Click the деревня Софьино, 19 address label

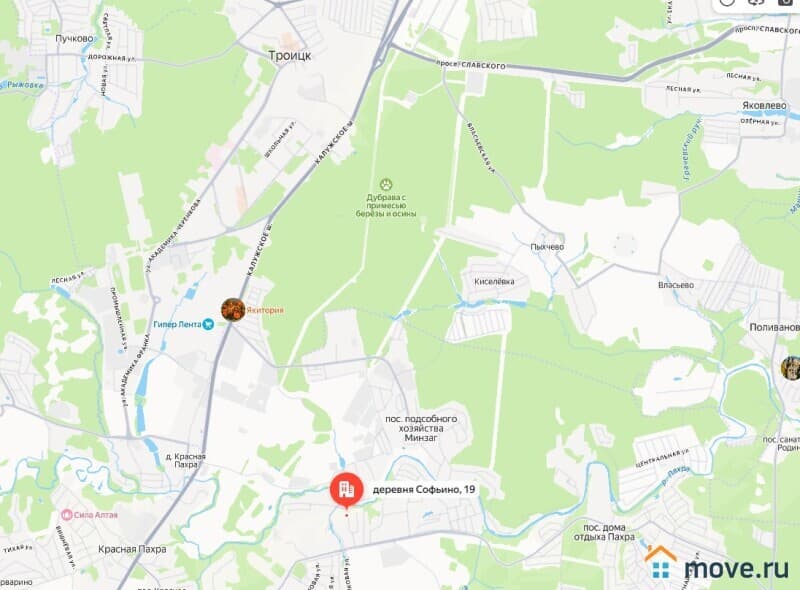click(424, 489)
